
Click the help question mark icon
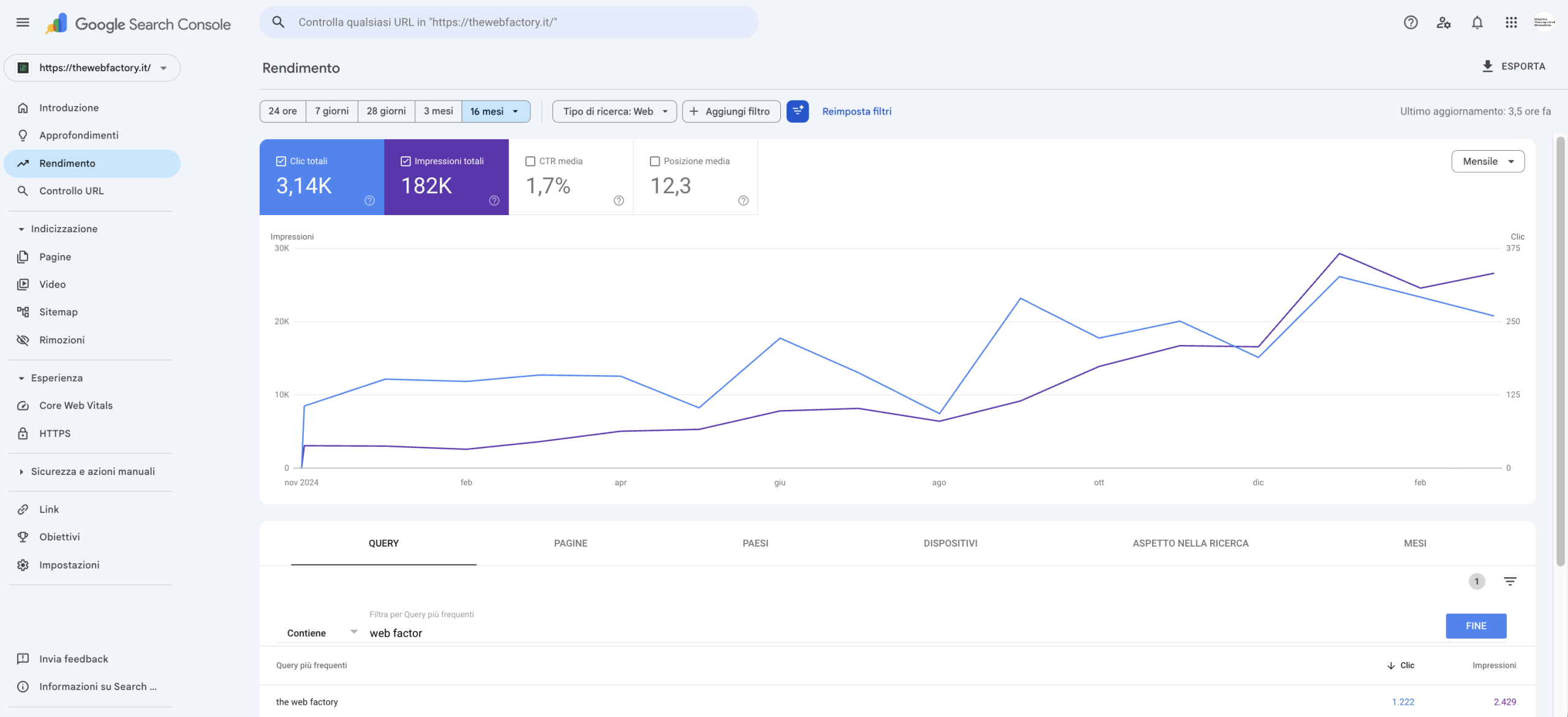(1411, 23)
